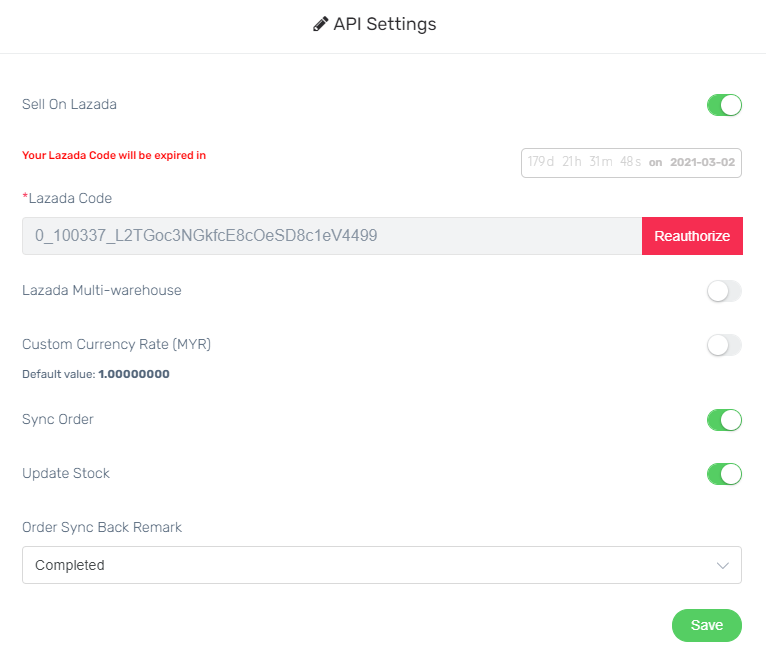
Task: Turn on Custom Currency Rate (MYR) toggle
Action: tap(724, 345)
